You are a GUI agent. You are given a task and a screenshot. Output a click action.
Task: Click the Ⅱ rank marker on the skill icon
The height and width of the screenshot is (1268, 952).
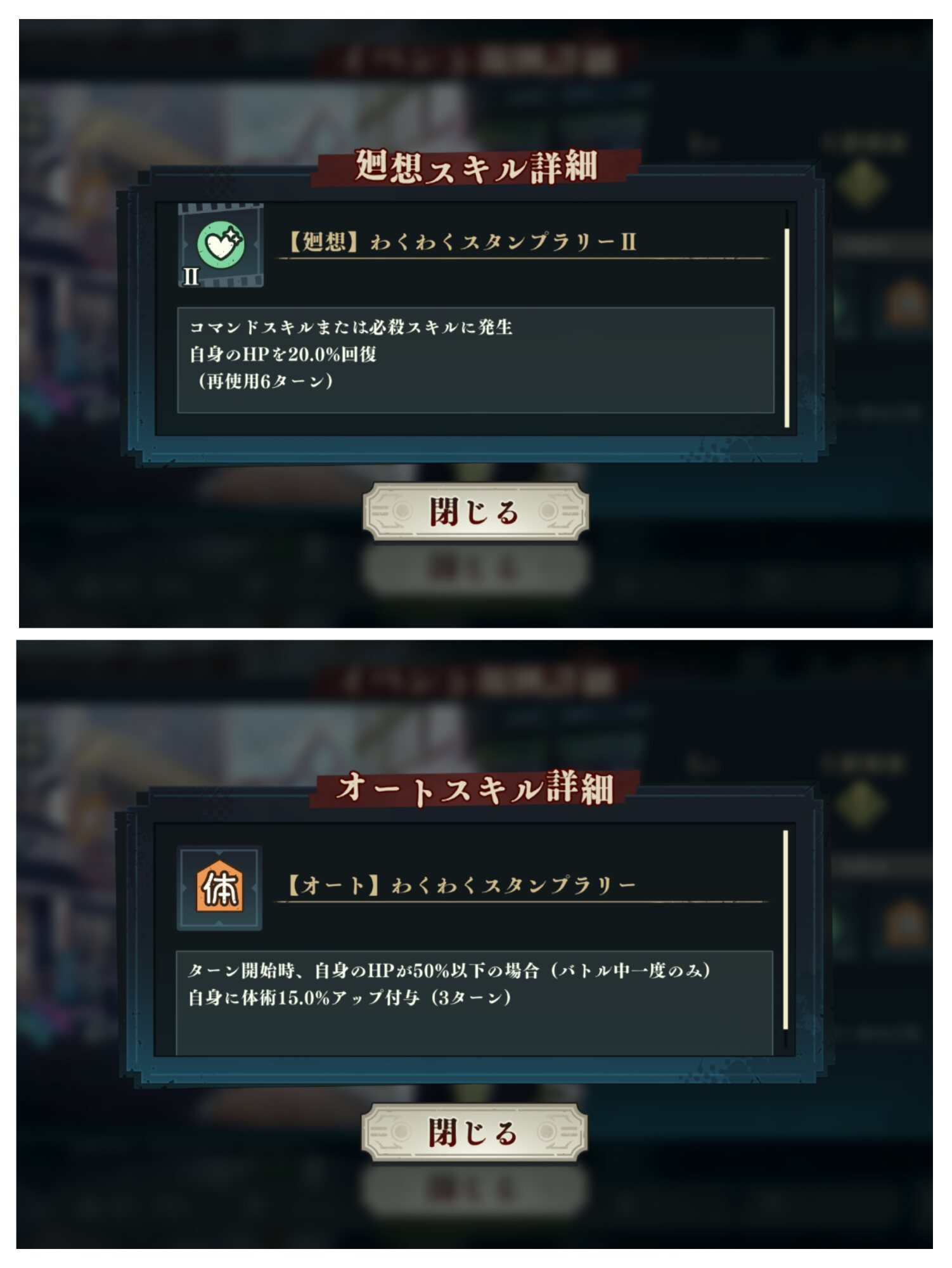click(191, 277)
